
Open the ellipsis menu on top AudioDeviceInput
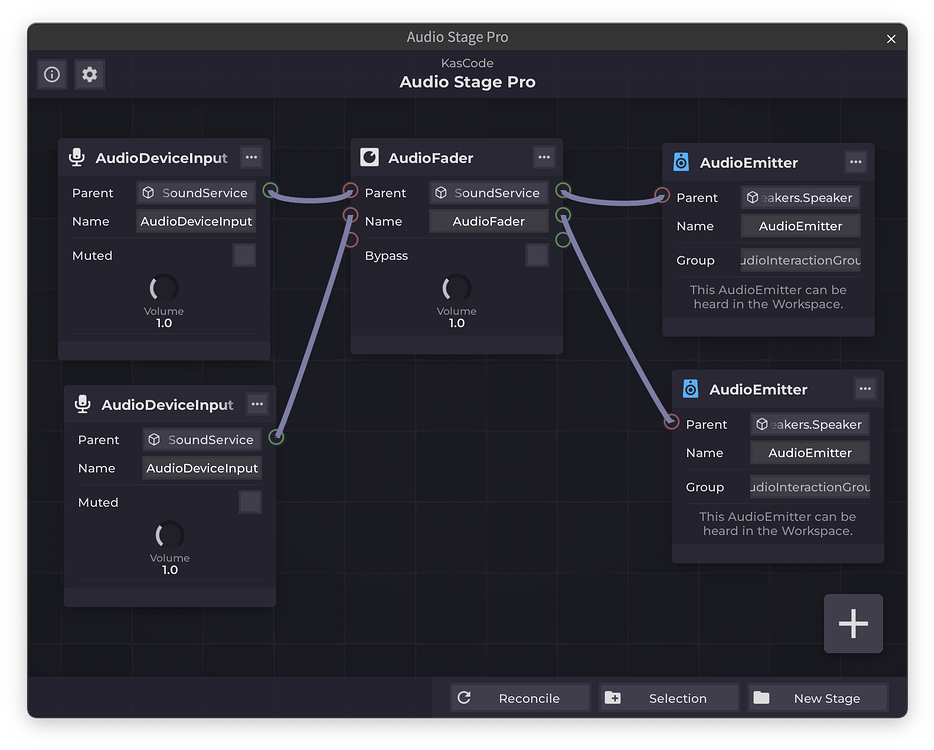coord(250,156)
